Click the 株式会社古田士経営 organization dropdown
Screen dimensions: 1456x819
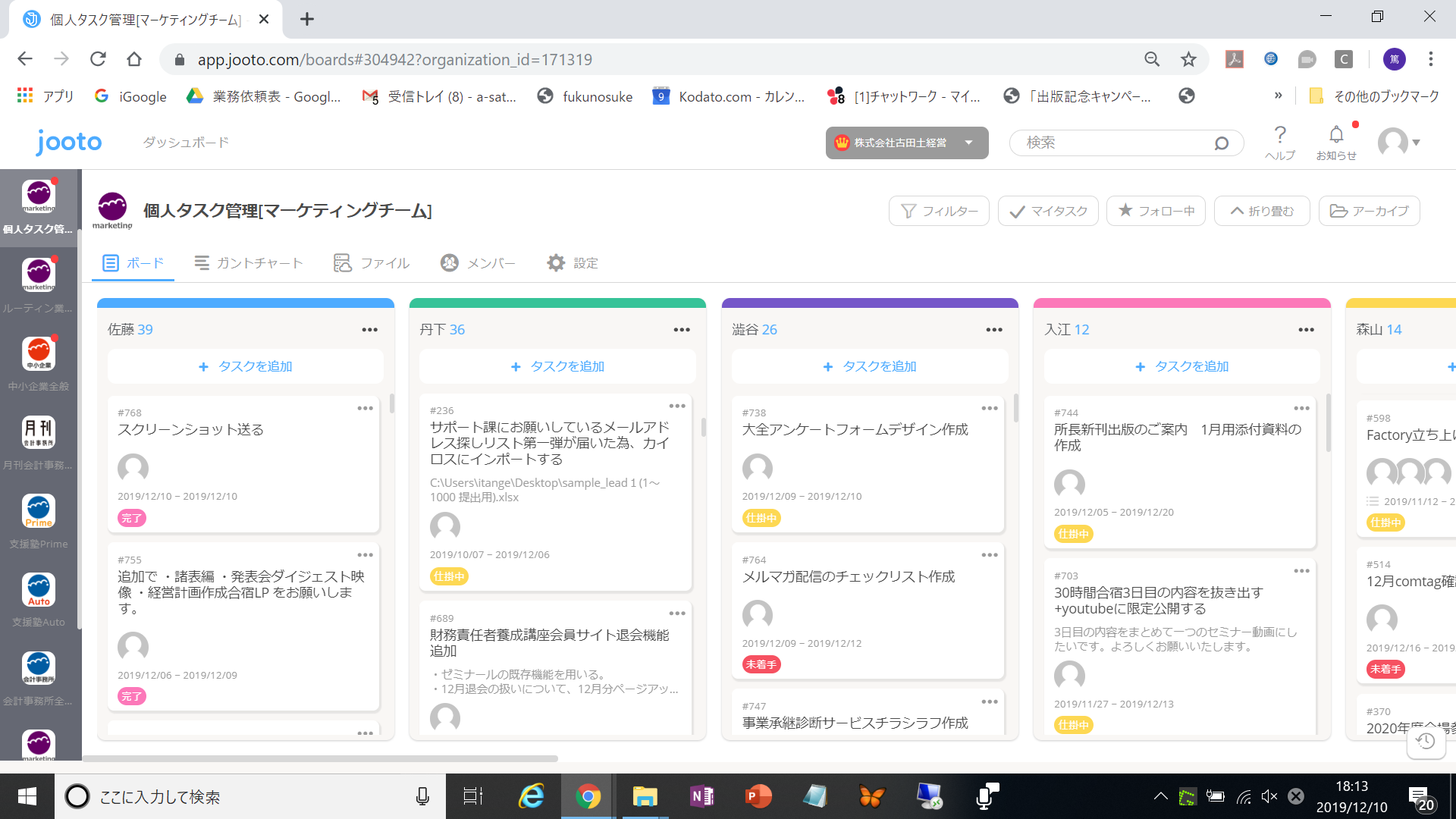click(x=906, y=142)
